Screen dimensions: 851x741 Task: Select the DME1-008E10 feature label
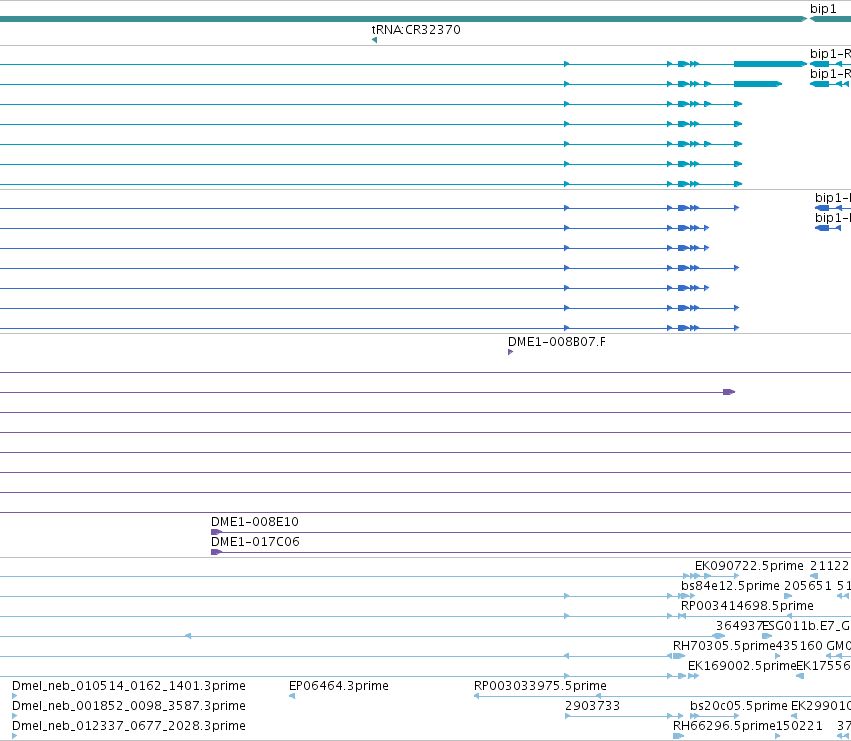coord(255,522)
